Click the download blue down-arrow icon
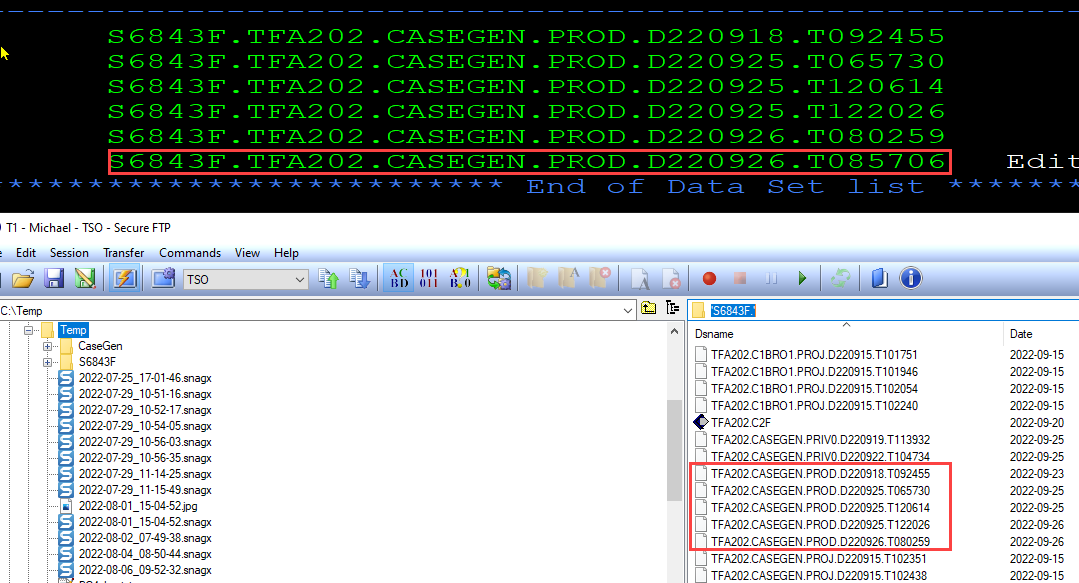This screenshot has width=1079, height=583. [x=359, y=279]
